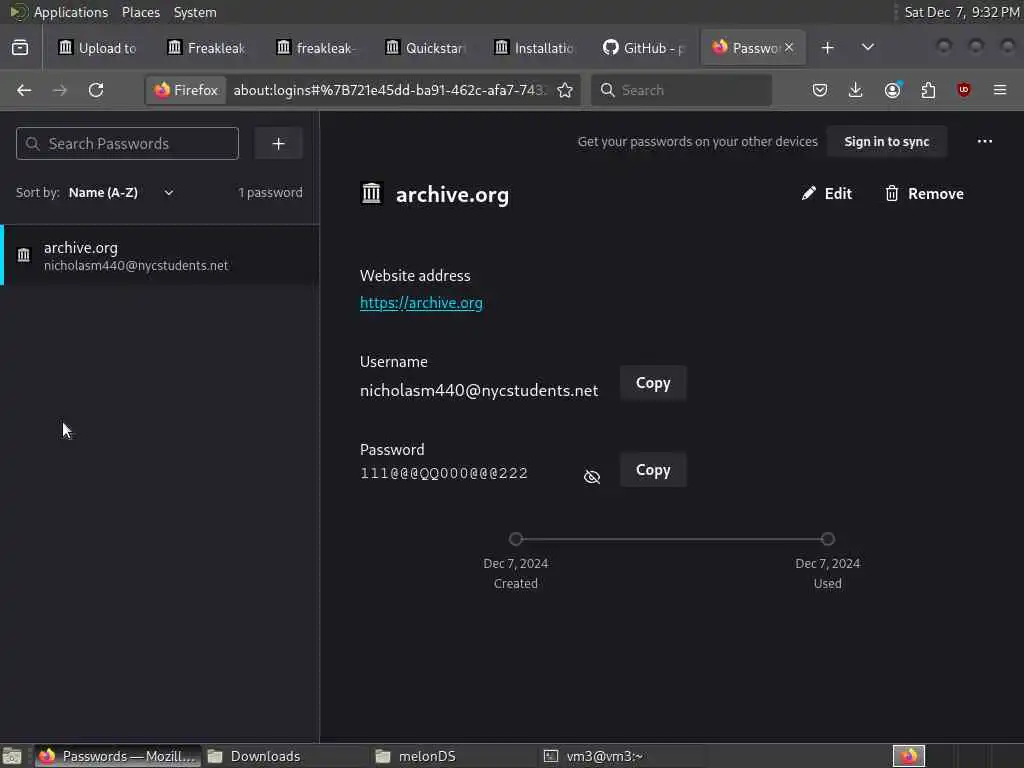
Task: Open the Downloads toolbar icon
Action: (x=856, y=90)
